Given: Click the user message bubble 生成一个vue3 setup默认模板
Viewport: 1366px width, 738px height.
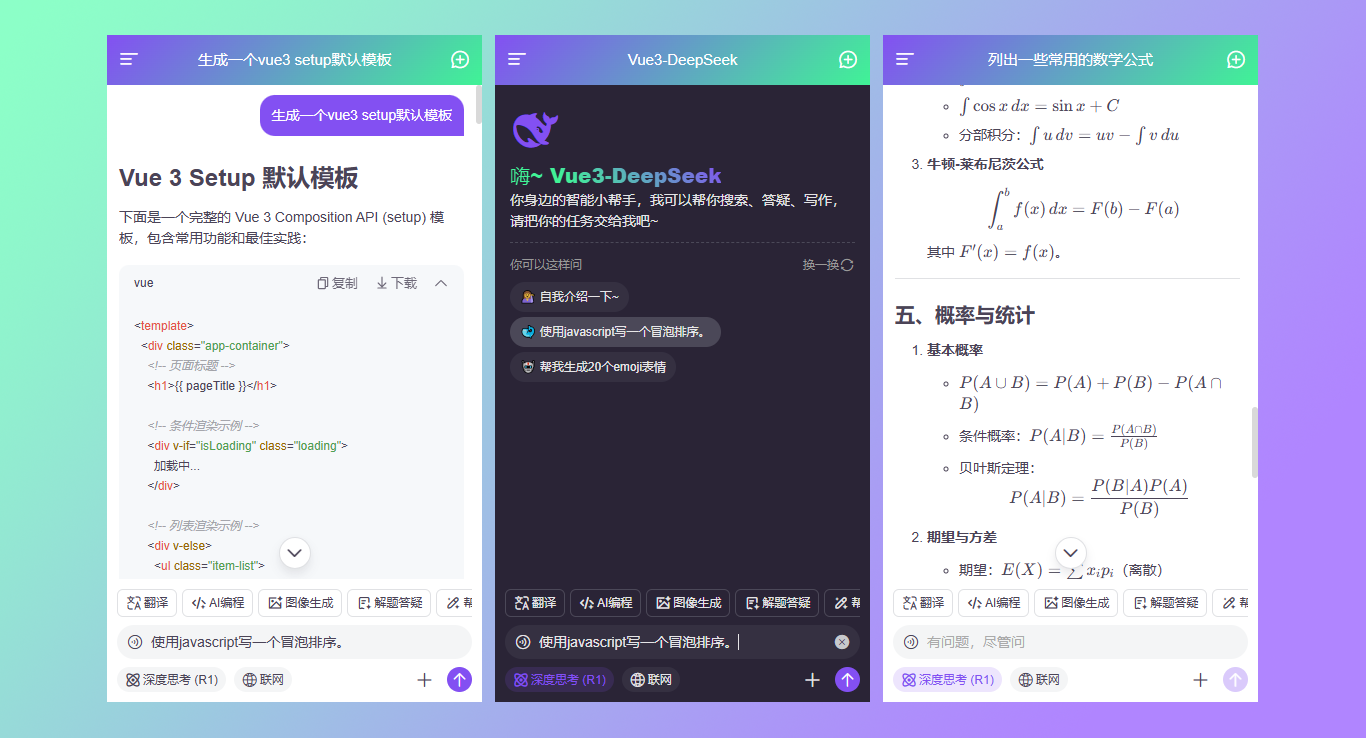Looking at the screenshot, I should [362, 115].
